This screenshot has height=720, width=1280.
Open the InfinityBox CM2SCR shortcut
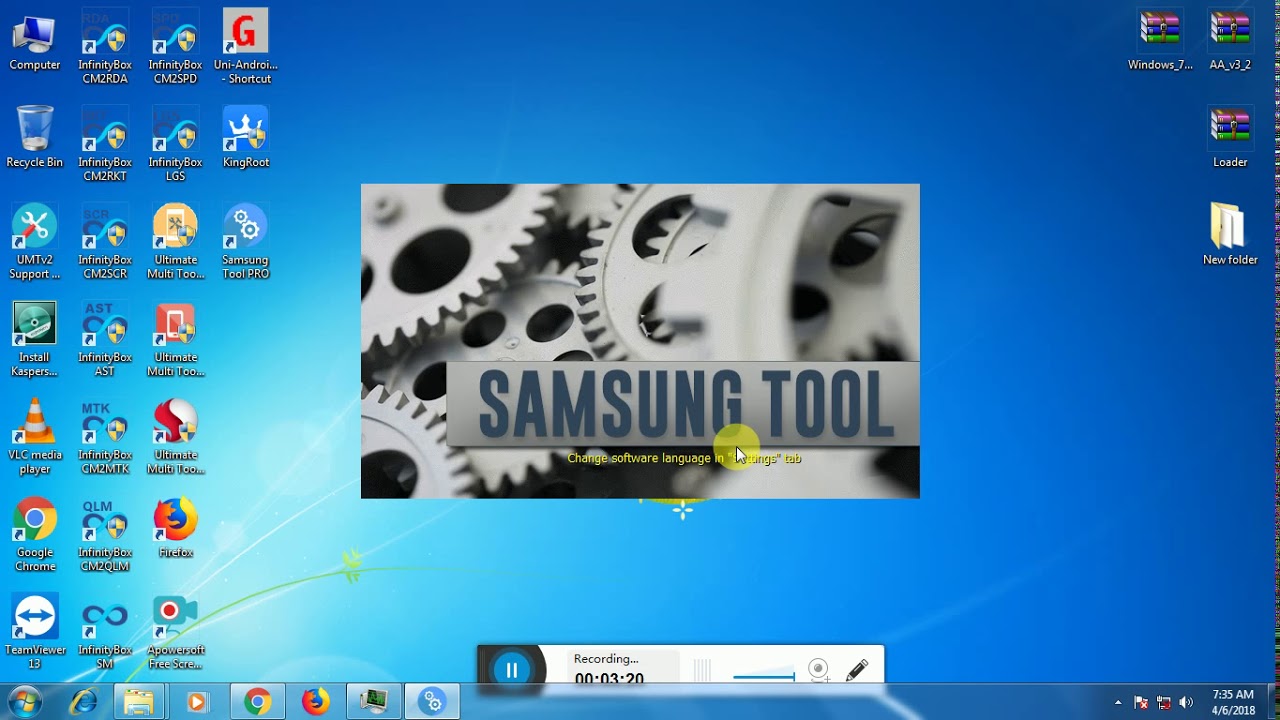105,243
